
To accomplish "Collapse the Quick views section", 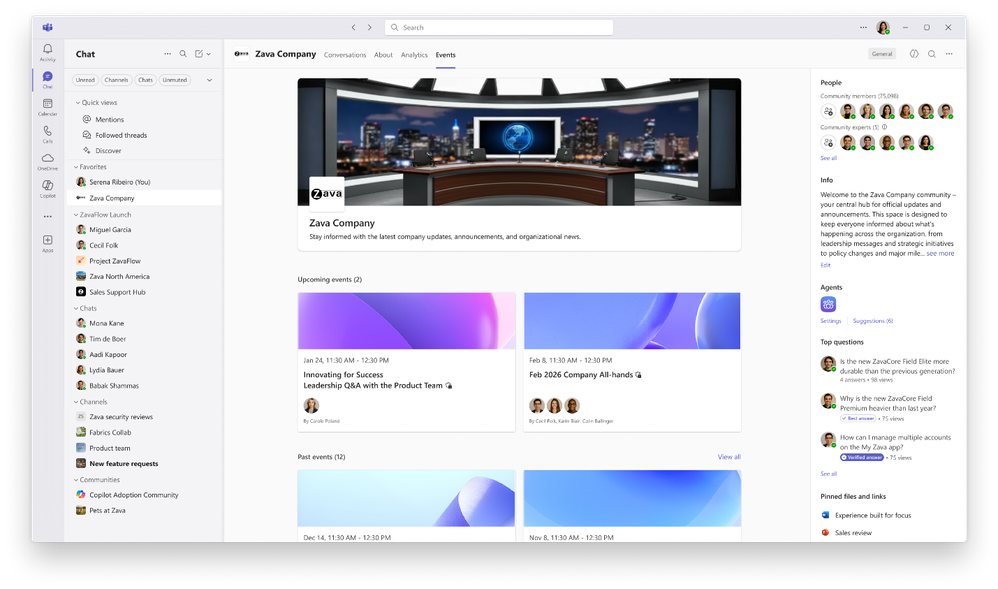I will click(97, 103).
